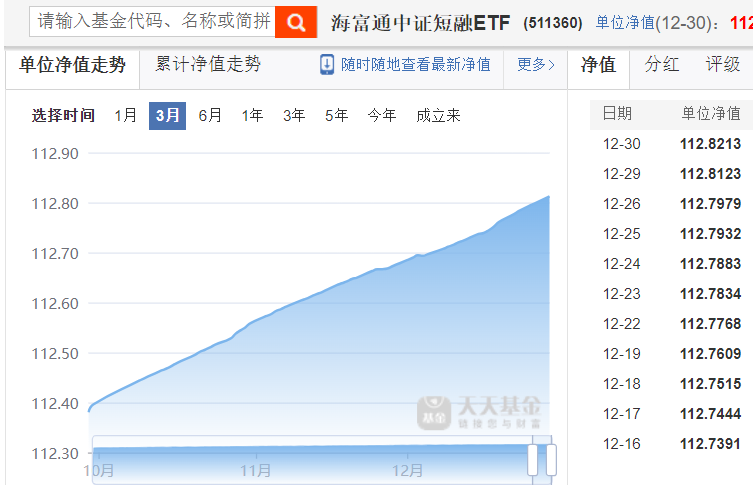Image resolution: width=753 pixels, height=485 pixels.
Task: Click the value 112.8213
Action: [711, 144]
